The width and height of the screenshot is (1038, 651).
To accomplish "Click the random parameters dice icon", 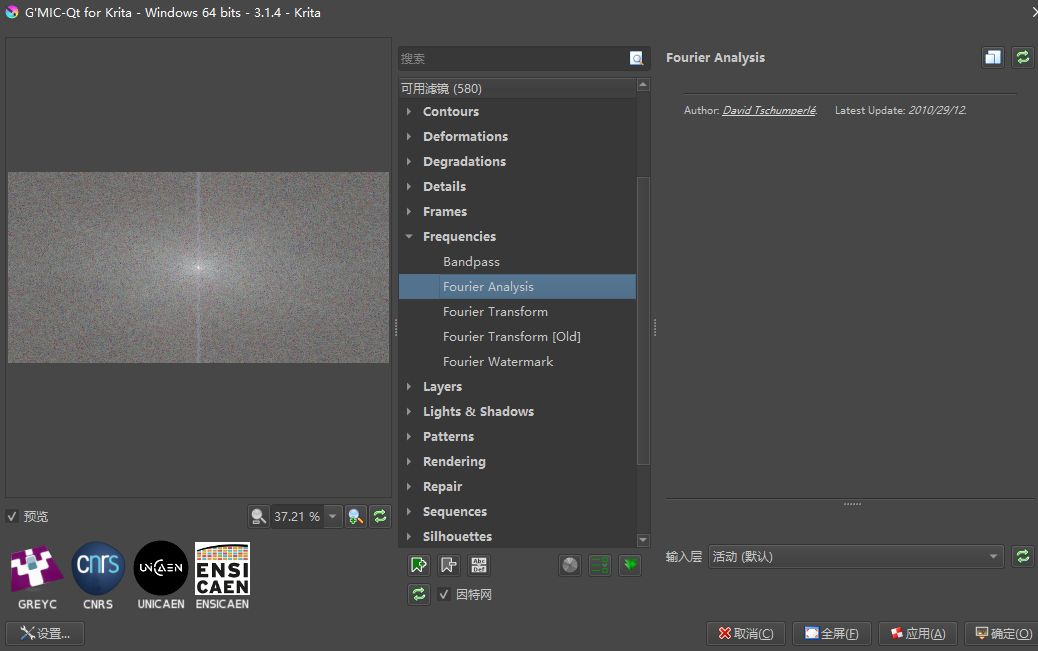I will 570,565.
